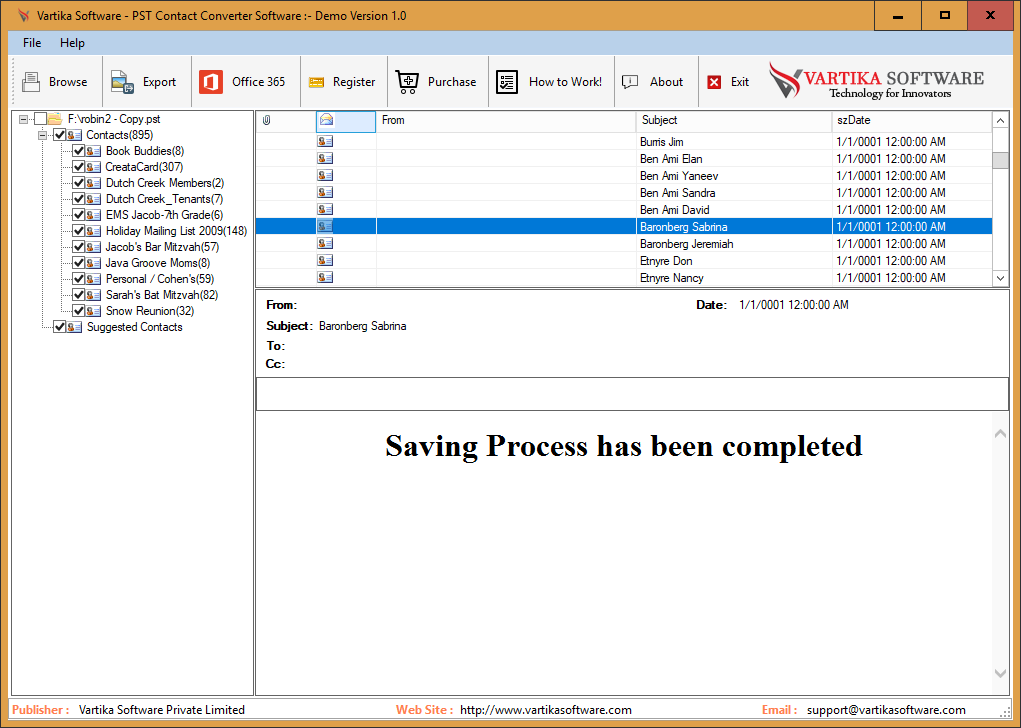Viewport: 1021px width, 728px height.
Task: Select the Java Groove Moms(8) folder
Action: [158, 263]
